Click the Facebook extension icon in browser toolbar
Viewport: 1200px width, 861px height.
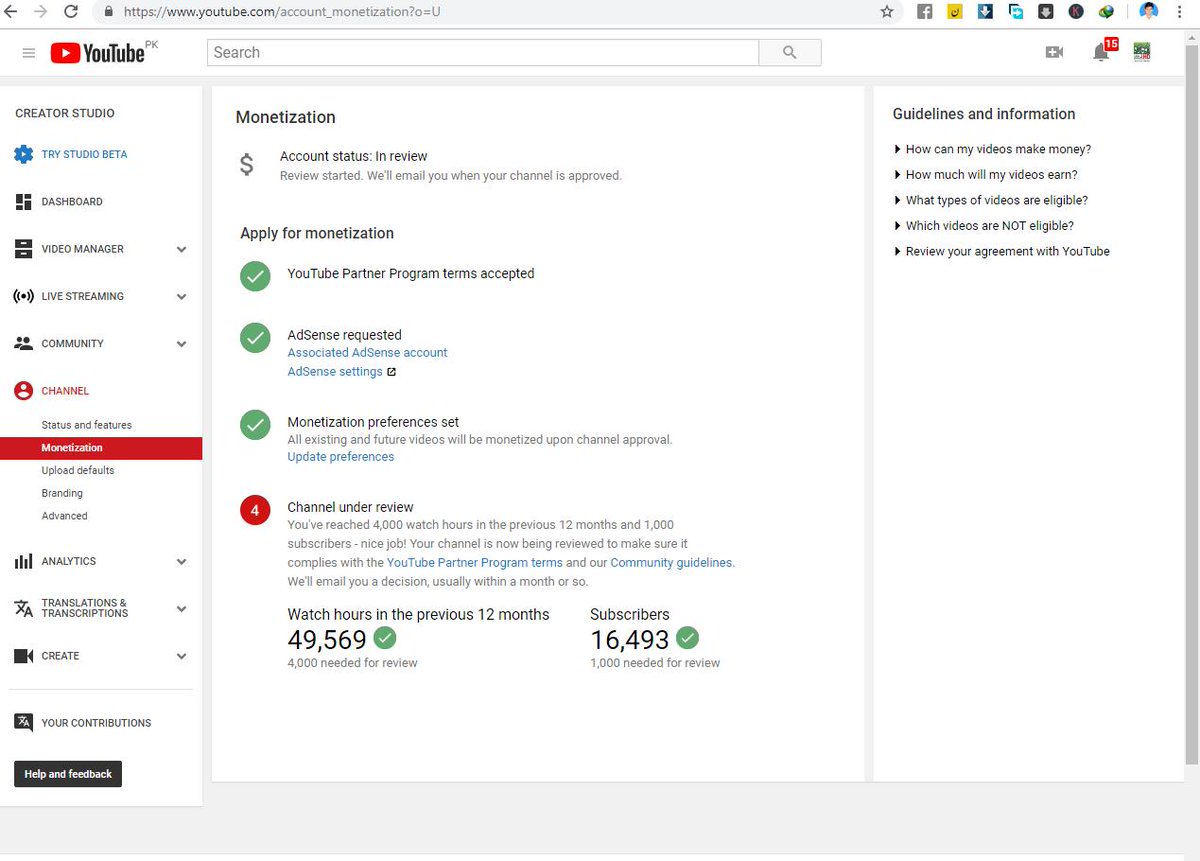coord(925,12)
